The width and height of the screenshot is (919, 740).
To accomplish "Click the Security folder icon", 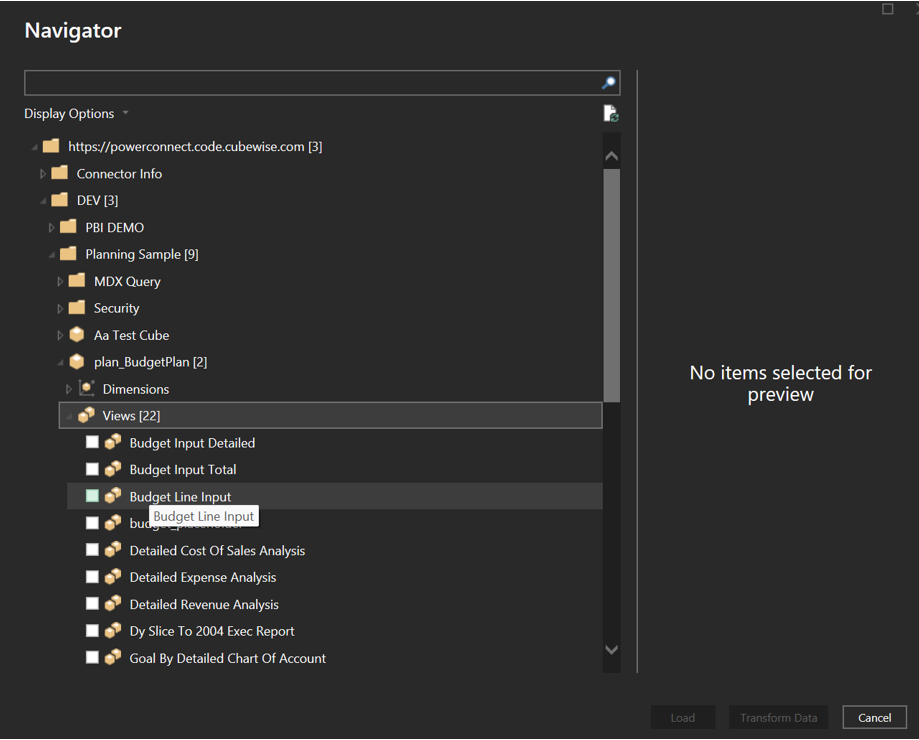I will (x=77, y=308).
